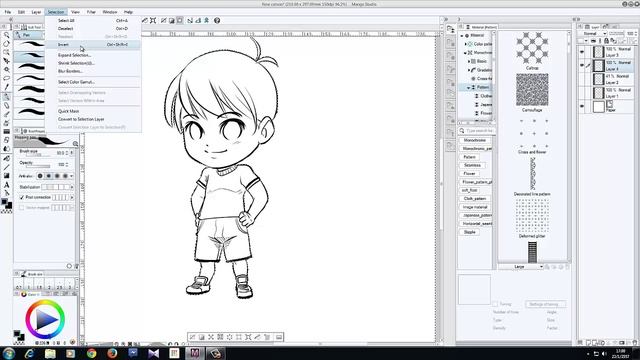Open the layer blend mode Normal dropdown
The height and width of the screenshot is (360, 640).
[x=594, y=33]
